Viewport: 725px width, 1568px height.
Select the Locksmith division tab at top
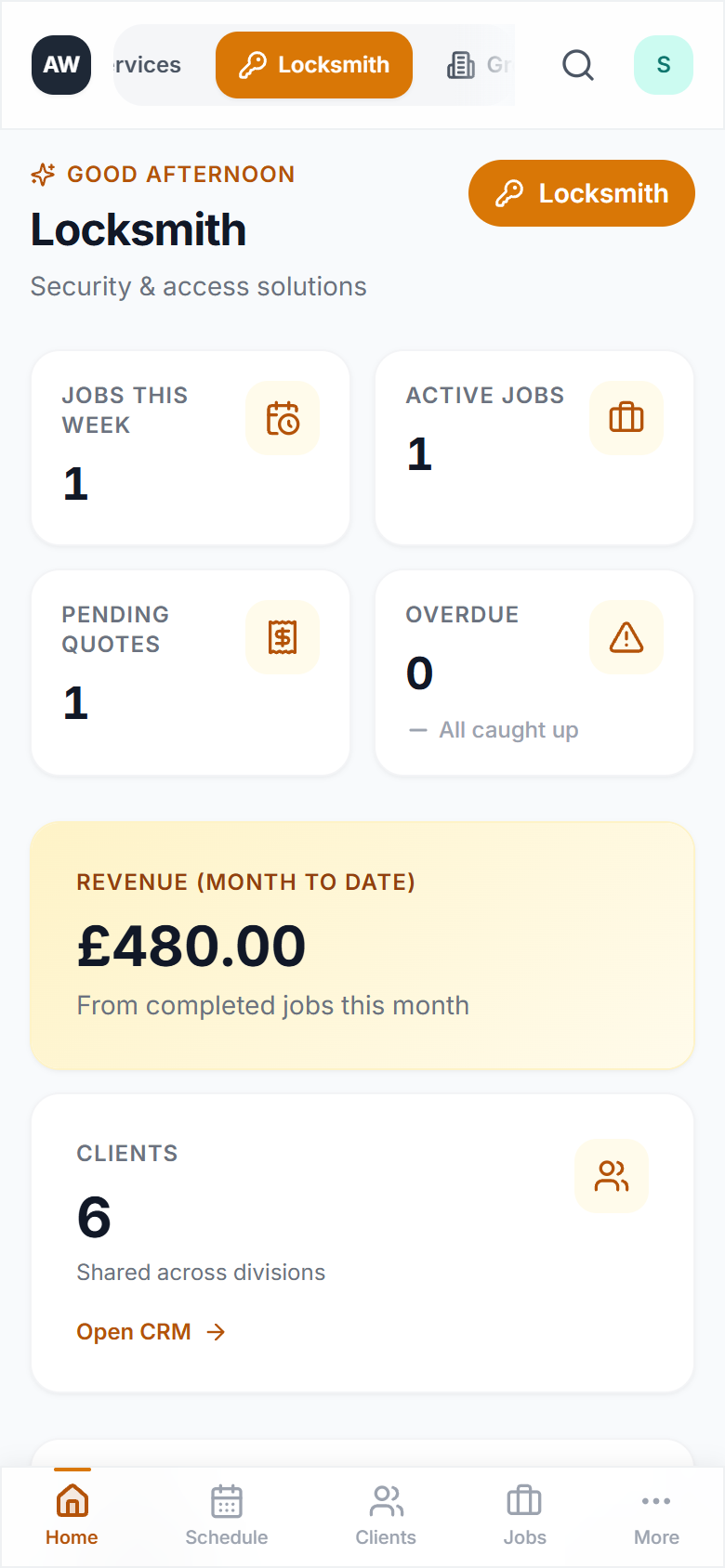pyautogui.click(x=314, y=65)
